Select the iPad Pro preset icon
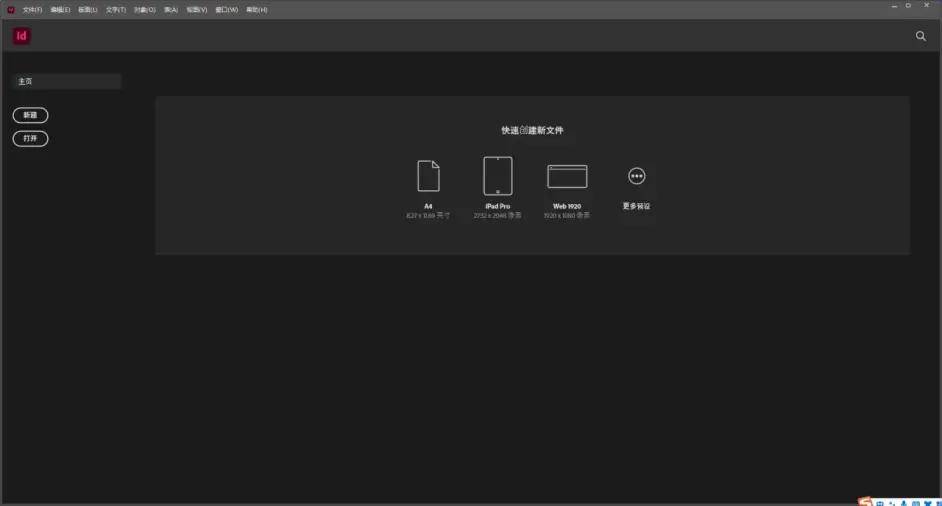942x506 pixels. pyautogui.click(x=497, y=176)
